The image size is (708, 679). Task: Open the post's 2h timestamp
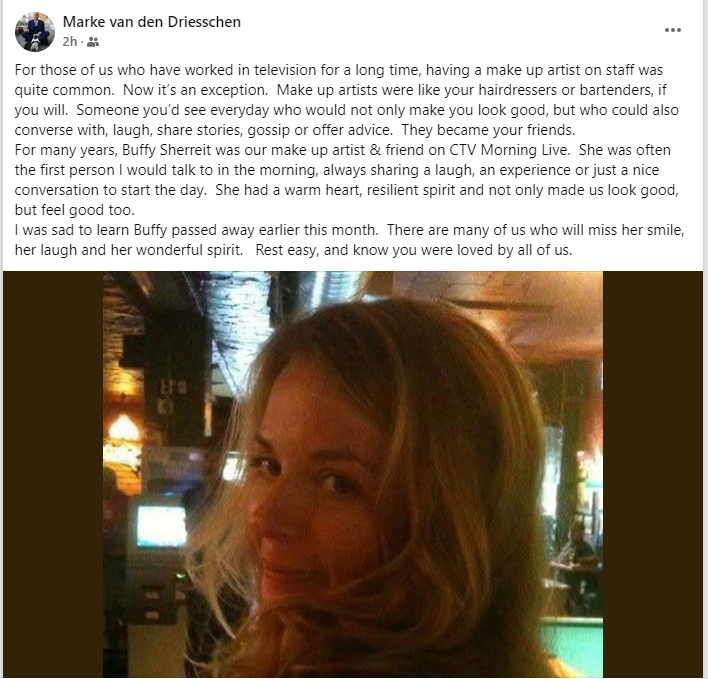tap(70, 42)
